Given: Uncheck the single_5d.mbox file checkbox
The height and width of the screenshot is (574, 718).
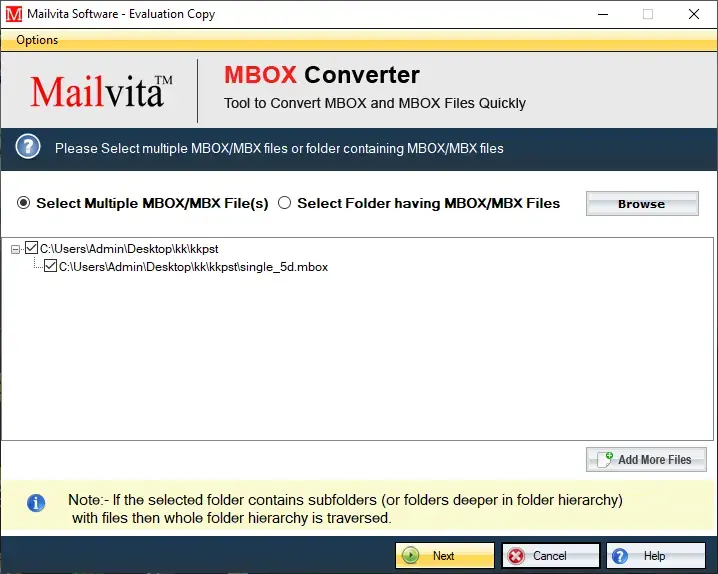Looking at the screenshot, I should [x=50, y=266].
